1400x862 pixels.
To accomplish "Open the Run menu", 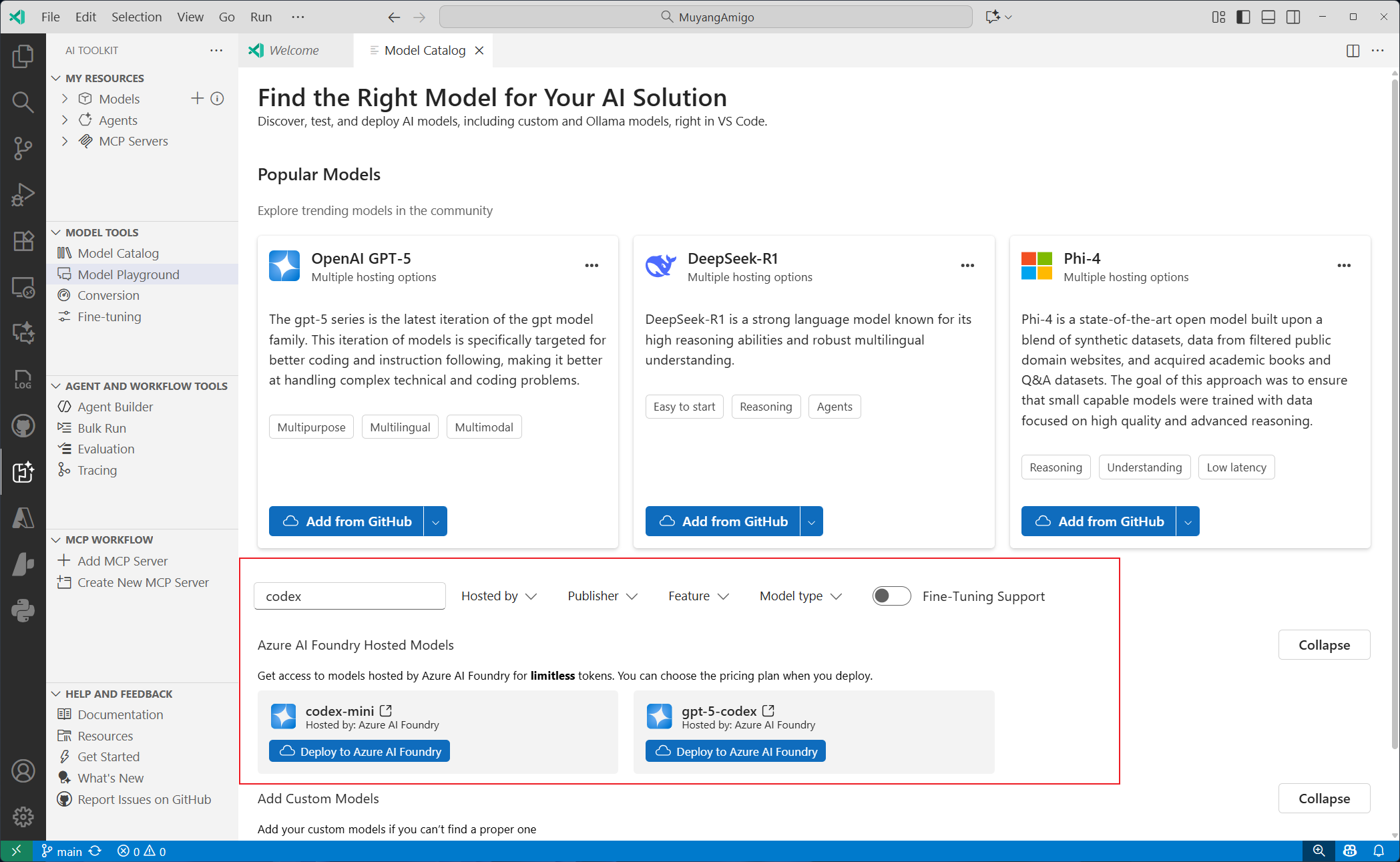I will click(x=260, y=17).
